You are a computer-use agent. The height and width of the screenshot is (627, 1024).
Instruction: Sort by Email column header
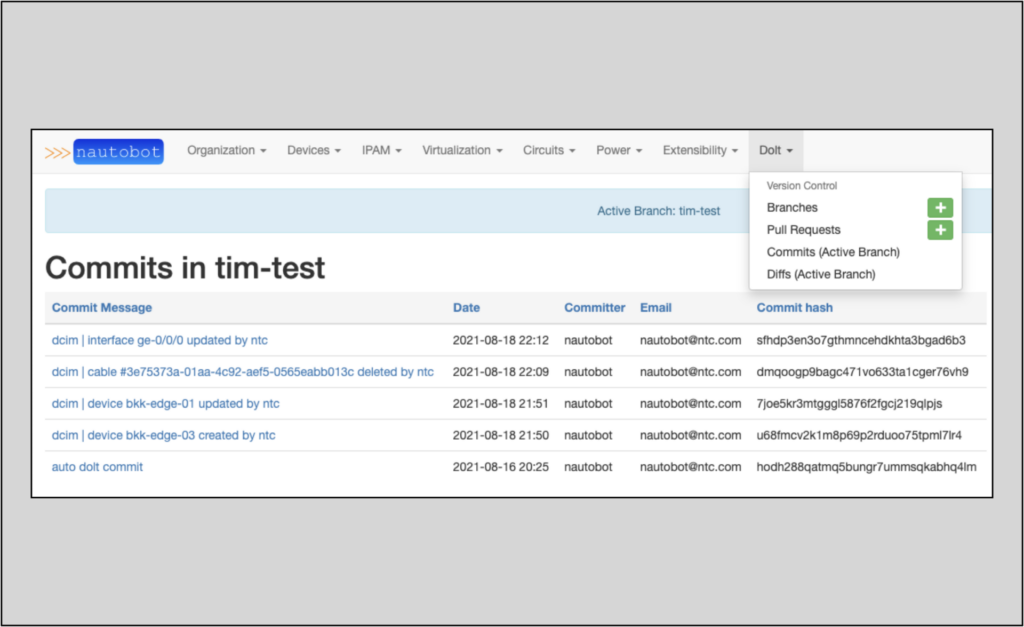click(656, 308)
